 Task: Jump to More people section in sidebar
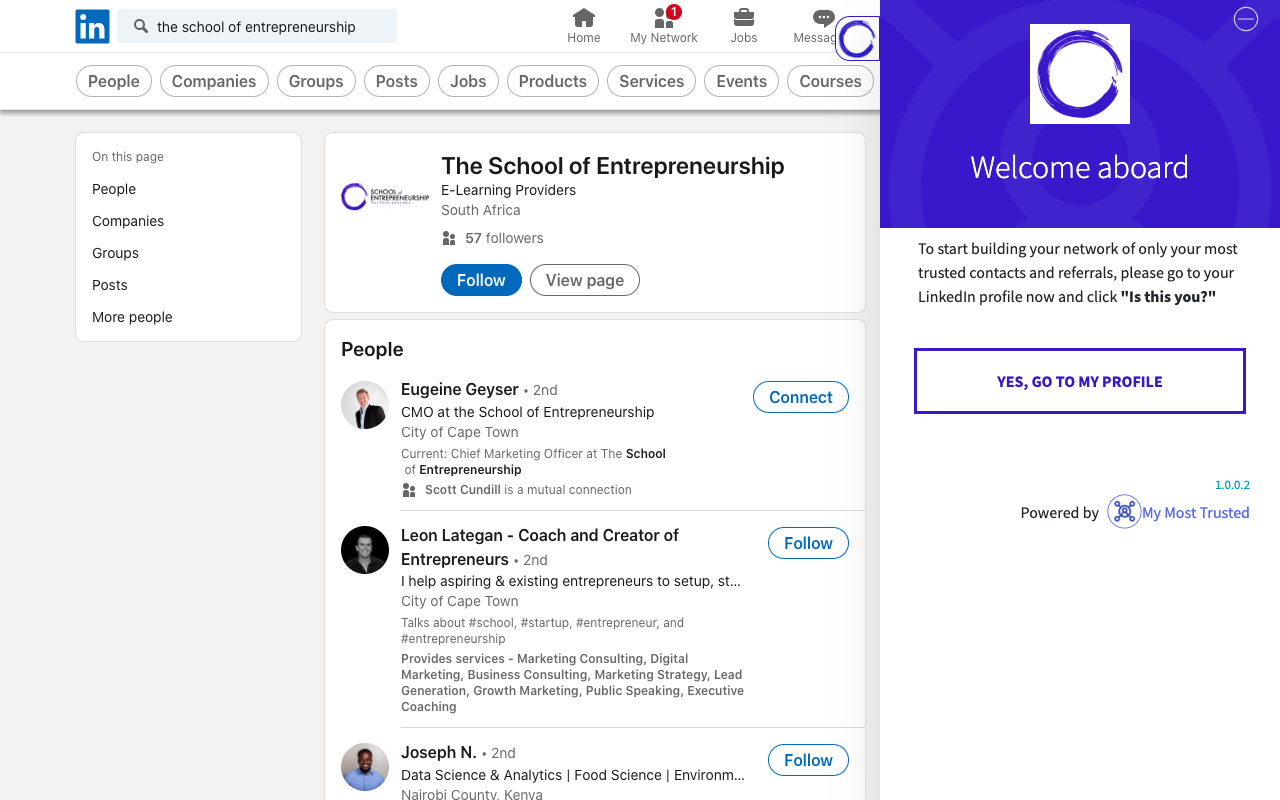[x=132, y=317]
